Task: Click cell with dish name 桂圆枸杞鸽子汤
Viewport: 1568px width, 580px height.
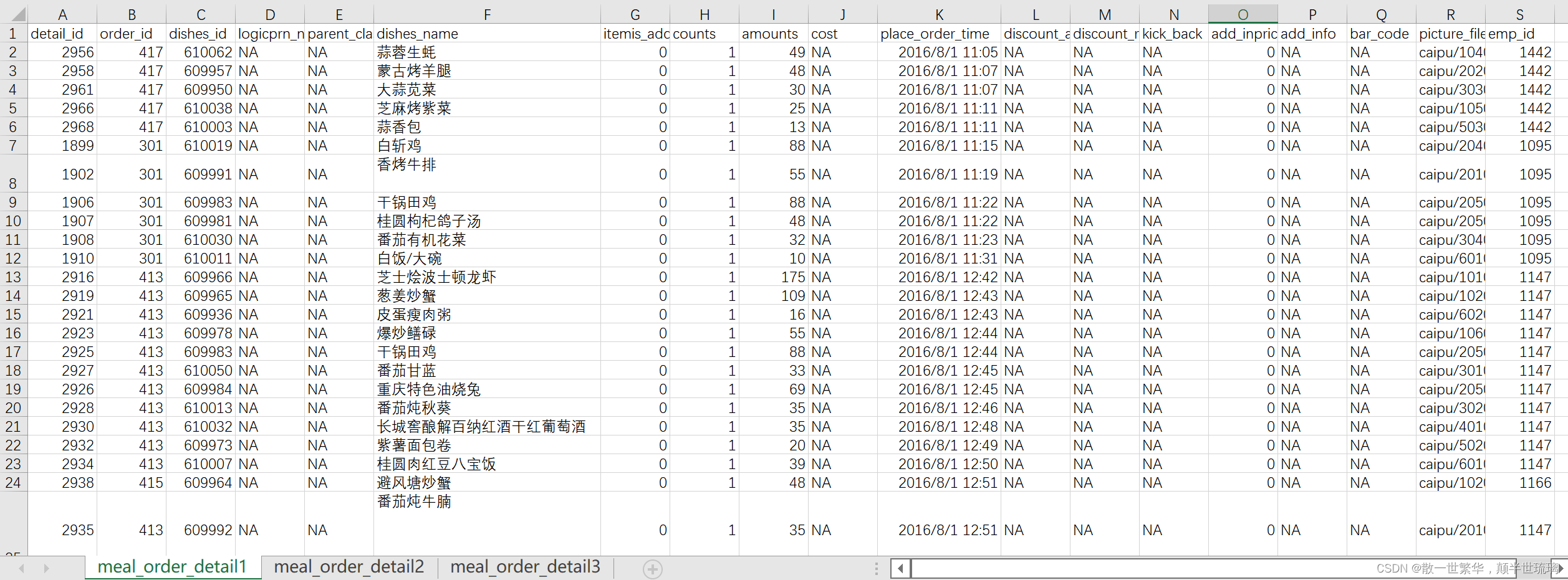Action: pos(487,221)
